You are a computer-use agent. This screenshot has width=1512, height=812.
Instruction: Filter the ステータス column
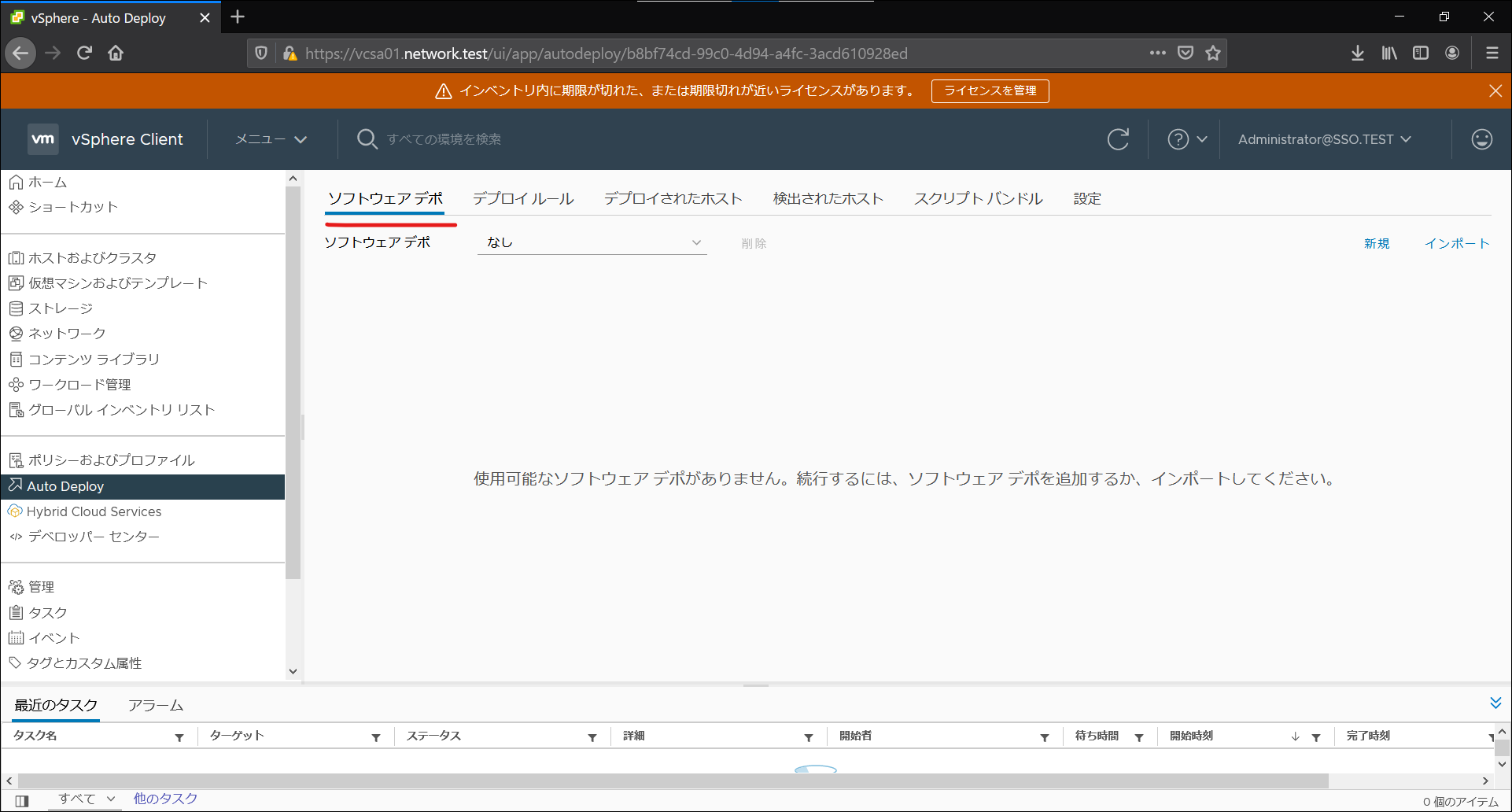tap(592, 737)
